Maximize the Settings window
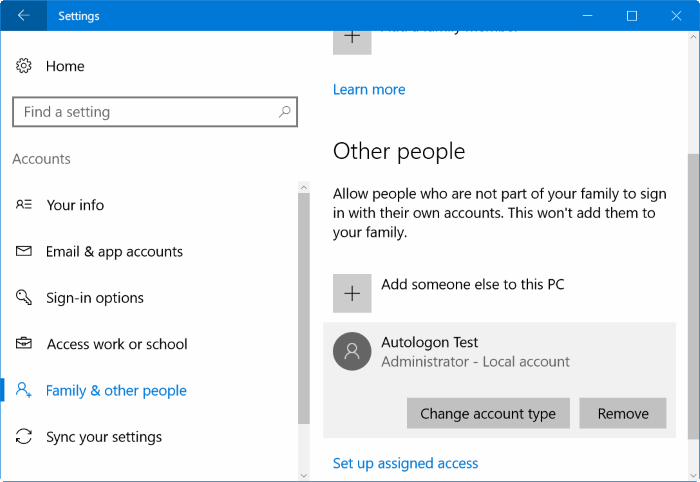700x482 pixels. [632, 16]
